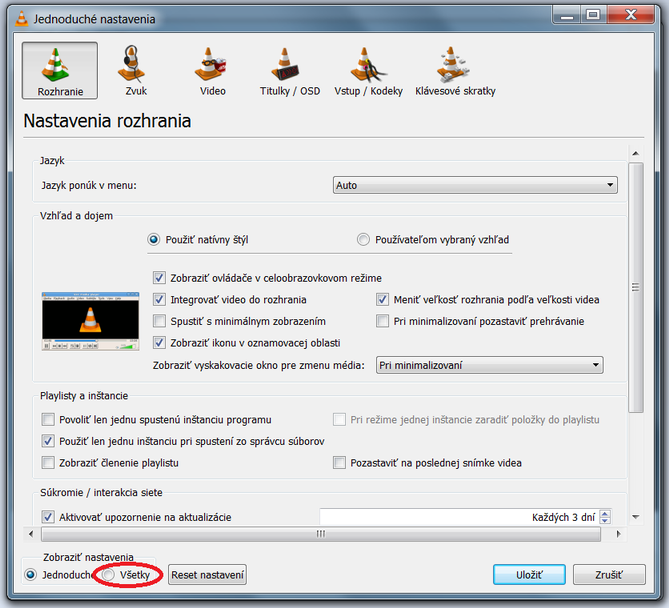Enable Pri minimalizovaní pozastaviť prehrávanie
This screenshot has height=608, width=669.
(382, 321)
